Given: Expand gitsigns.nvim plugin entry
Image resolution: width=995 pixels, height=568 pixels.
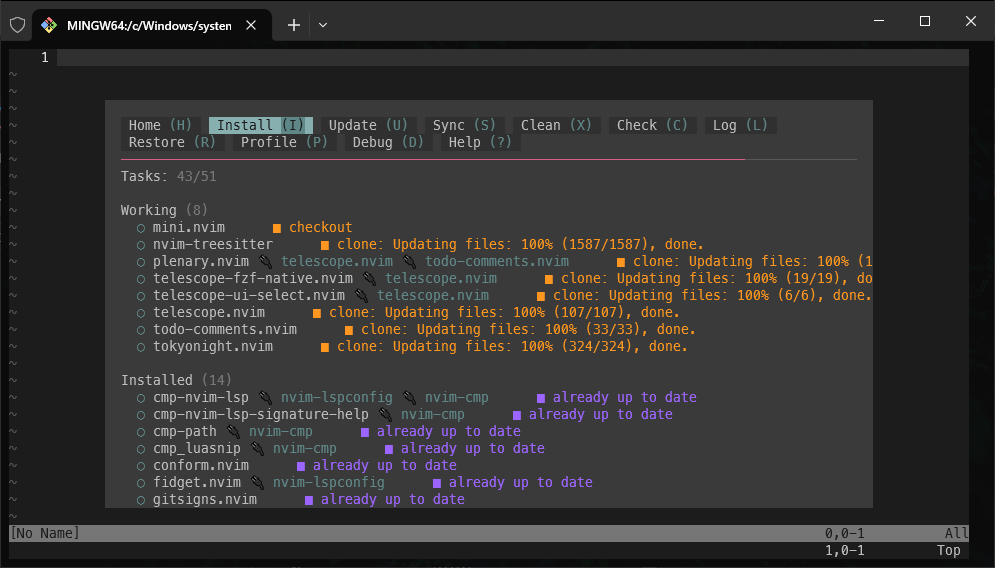Looking at the screenshot, I should tap(204, 499).
